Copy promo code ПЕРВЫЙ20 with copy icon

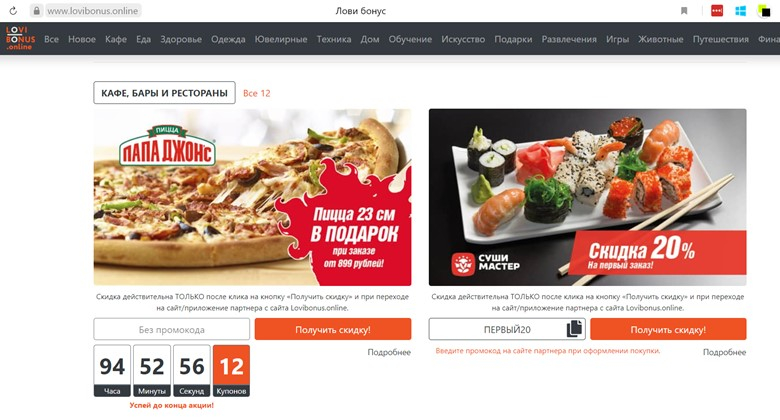coord(574,328)
